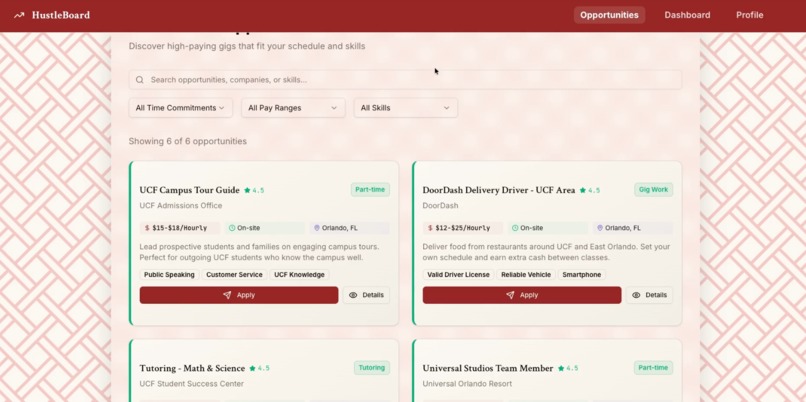The image size is (806, 402).
Task: Go to the Profile tab
Action: pos(749,15)
